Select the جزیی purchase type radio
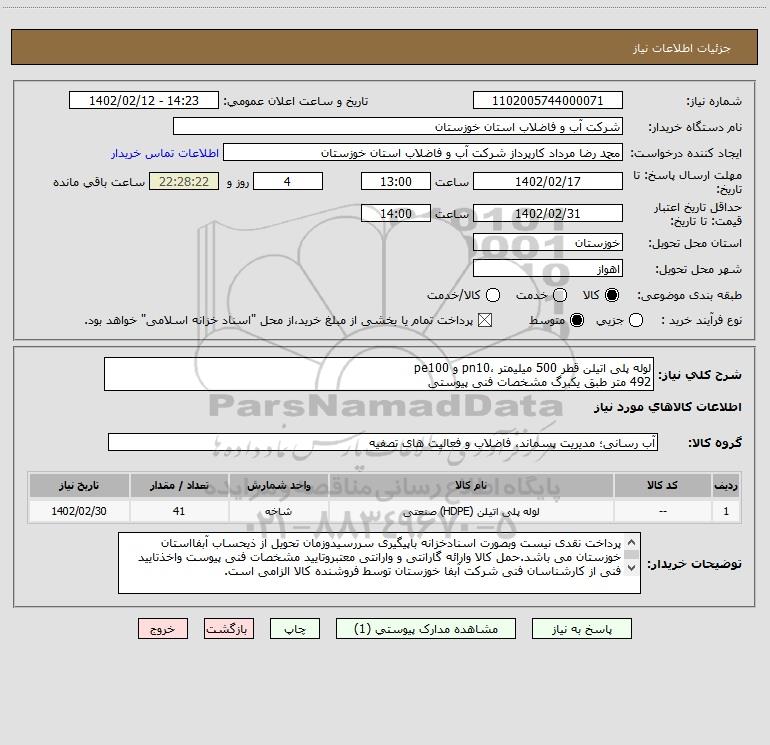Image resolution: width=770 pixels, height=745 pixels. (635, 320)
